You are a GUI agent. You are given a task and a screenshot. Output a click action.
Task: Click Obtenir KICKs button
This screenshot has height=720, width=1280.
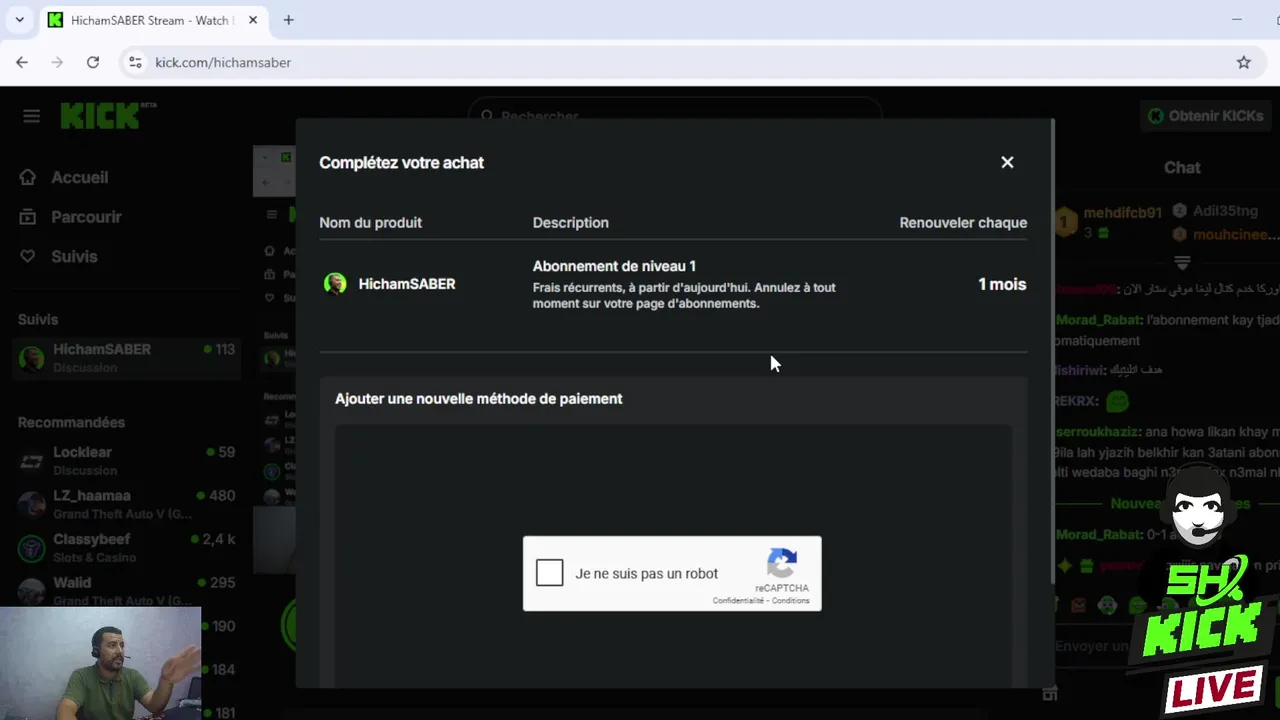tap(1206, 116)
